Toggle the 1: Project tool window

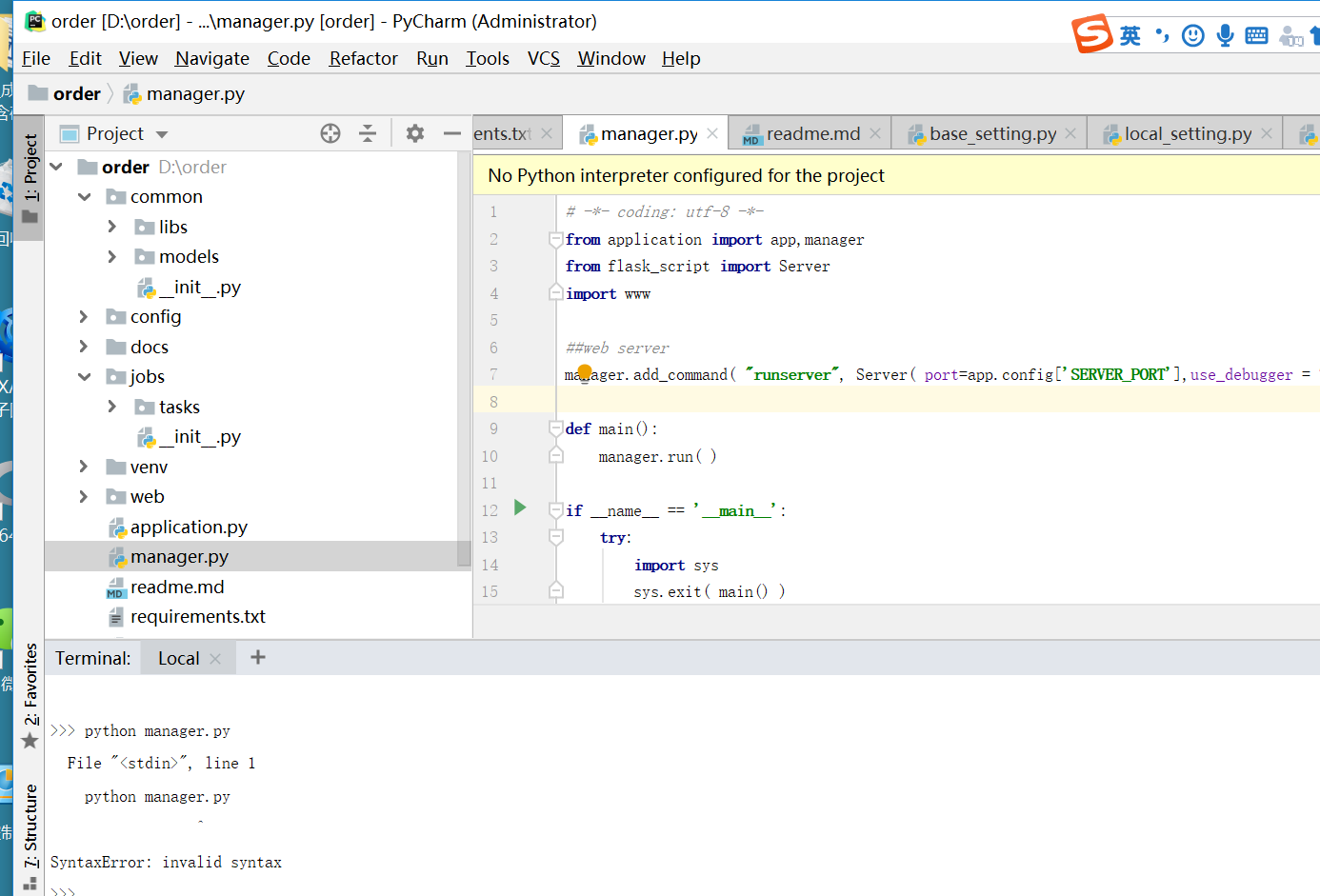(30, 176)
